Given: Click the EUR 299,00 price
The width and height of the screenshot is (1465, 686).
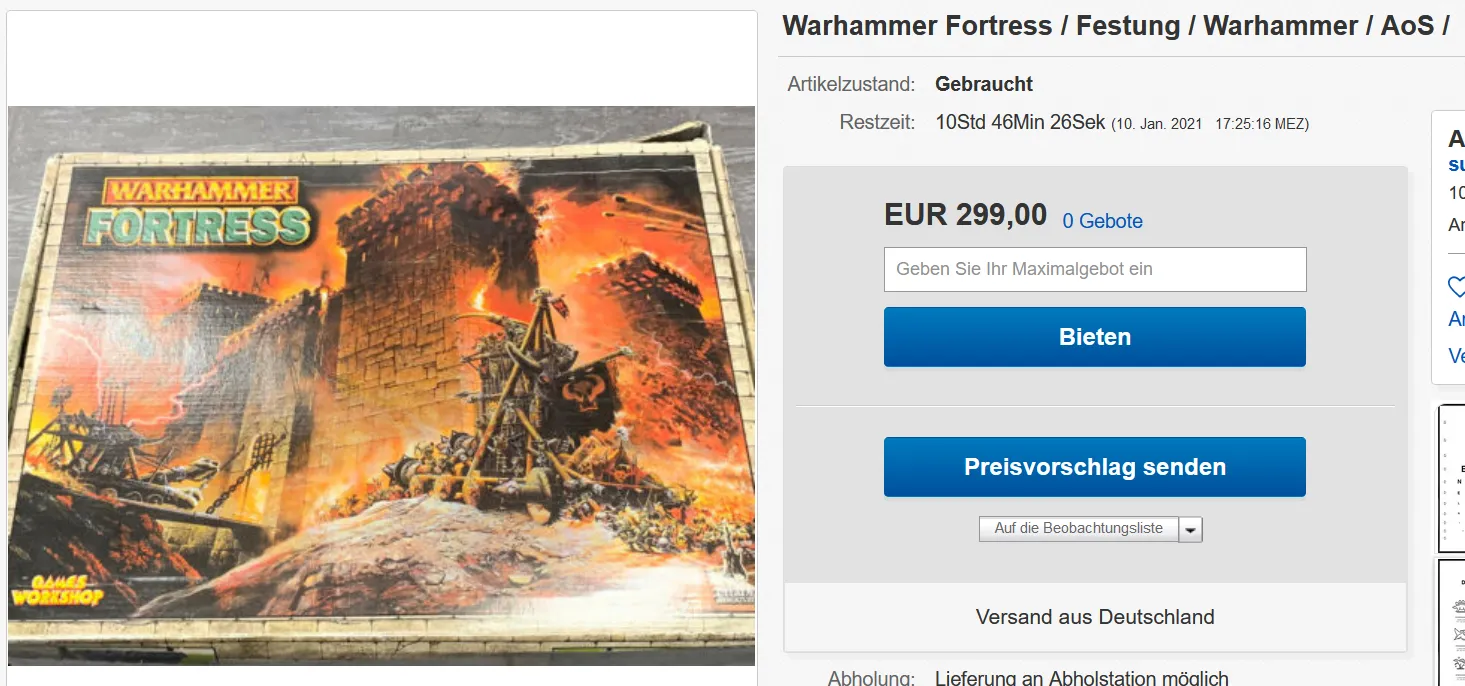Looking at the screenshot, I should pos(965,215).
